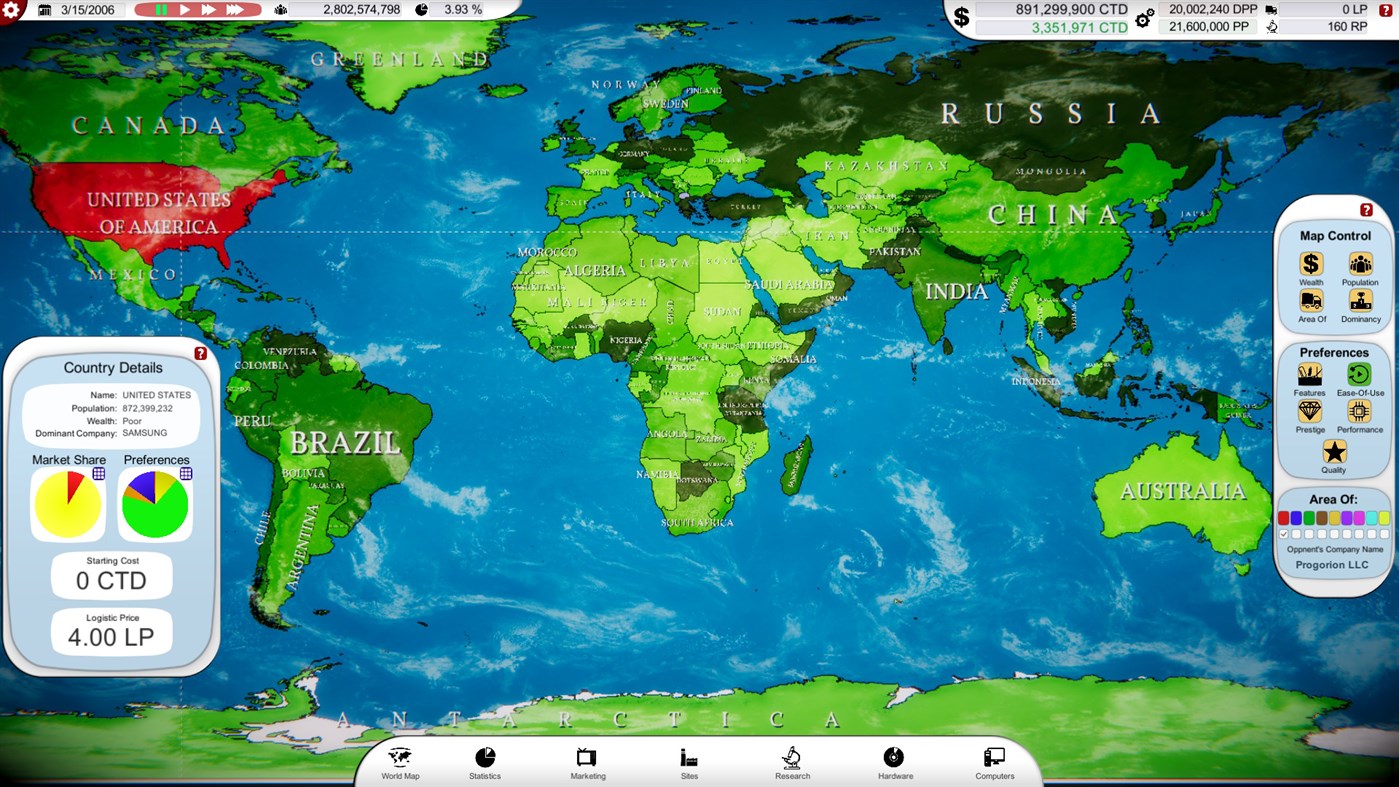Click the Map Control help button
The image size is (1399, 787).
click(x=1366, y=209)
